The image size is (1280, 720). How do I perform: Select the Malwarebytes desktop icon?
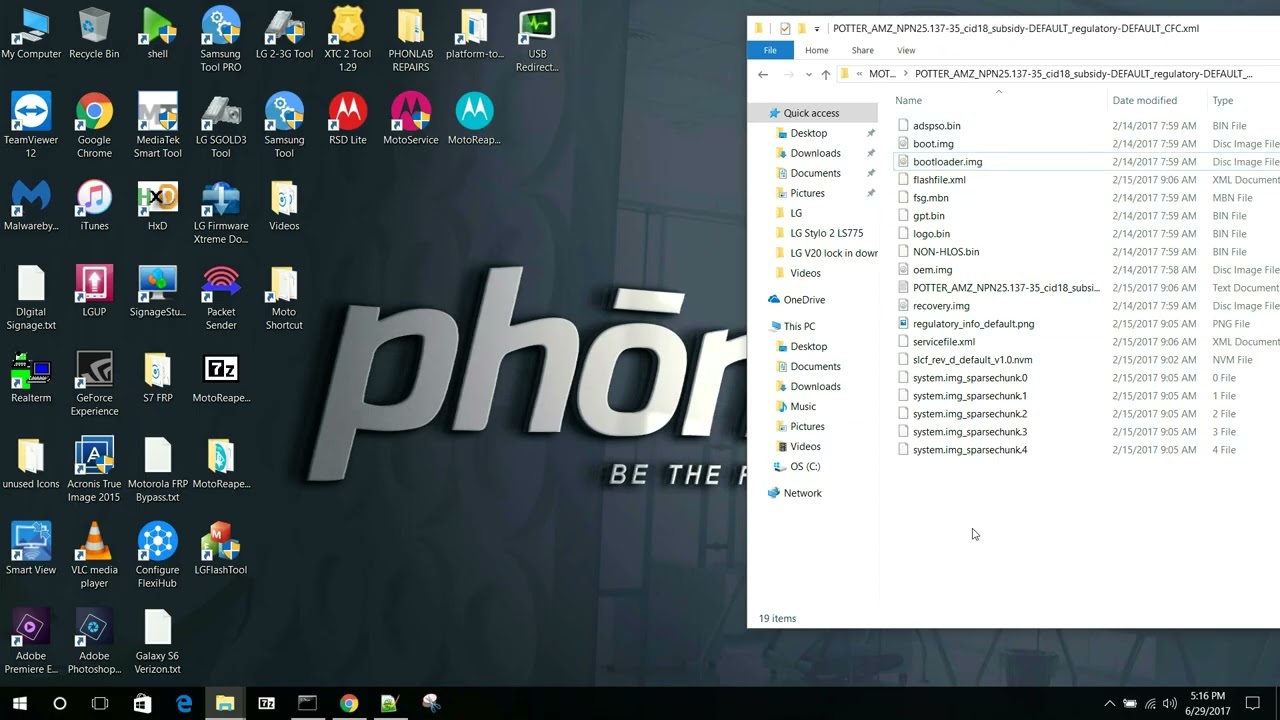(31, 205)
